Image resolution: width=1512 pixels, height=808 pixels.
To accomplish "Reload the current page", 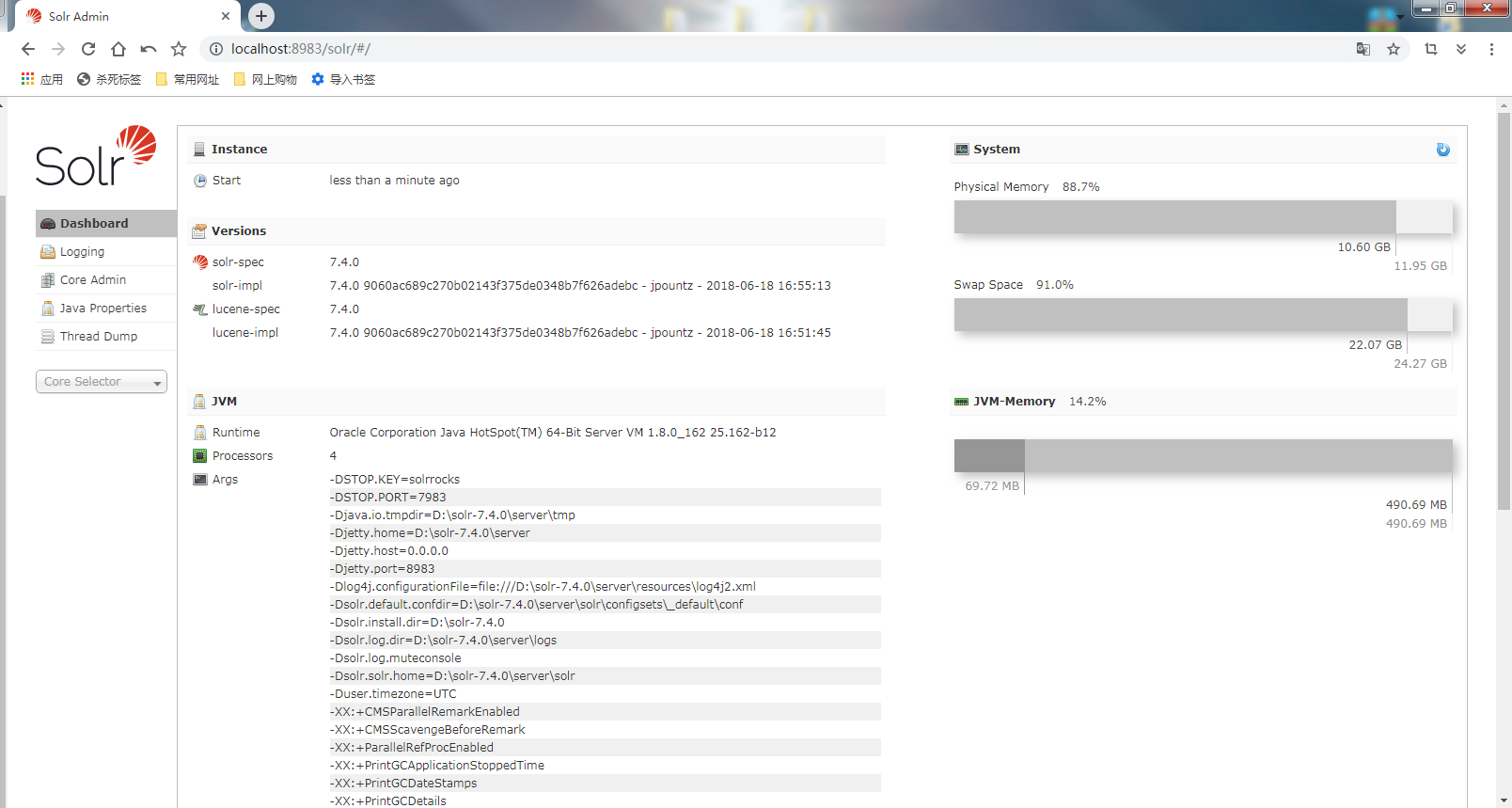I will 88,49.
